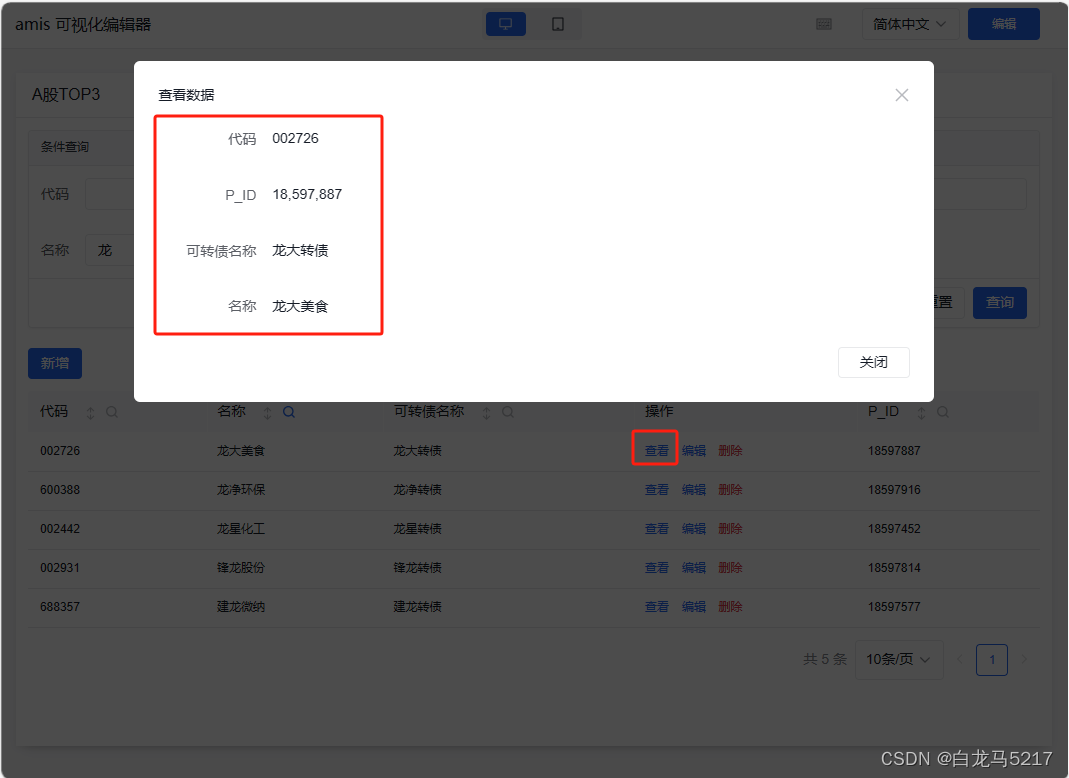Viewport: 1069px width, 778px height.
Task: Delete the 建龙微纳 row
Action: click(x=730, y=606)
